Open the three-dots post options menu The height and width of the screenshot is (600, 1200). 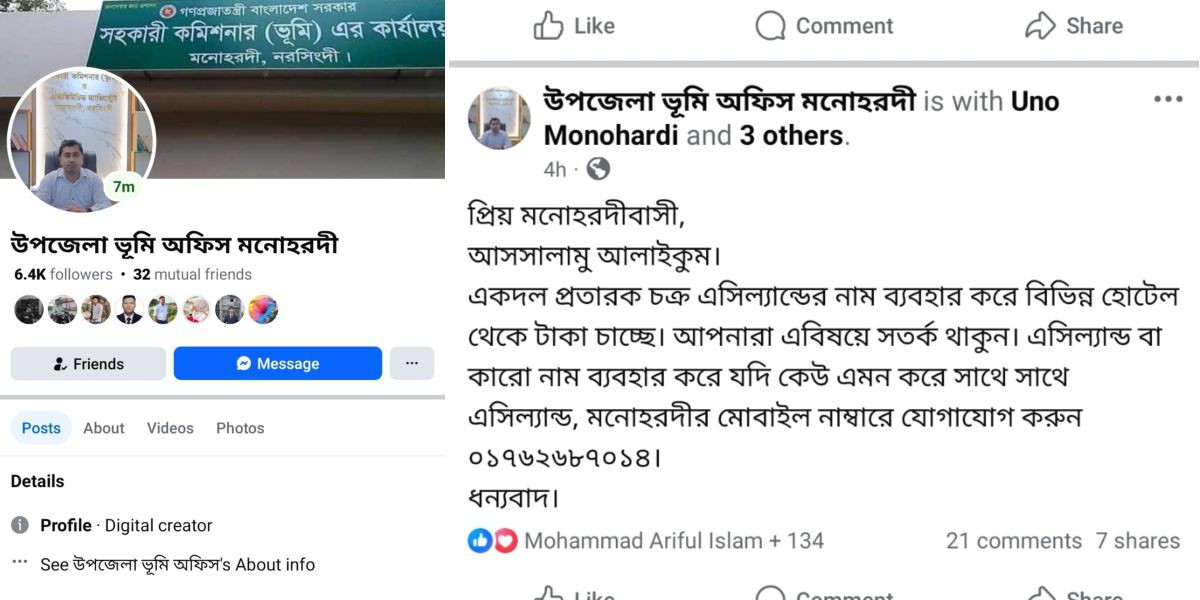coord(1167,99)
